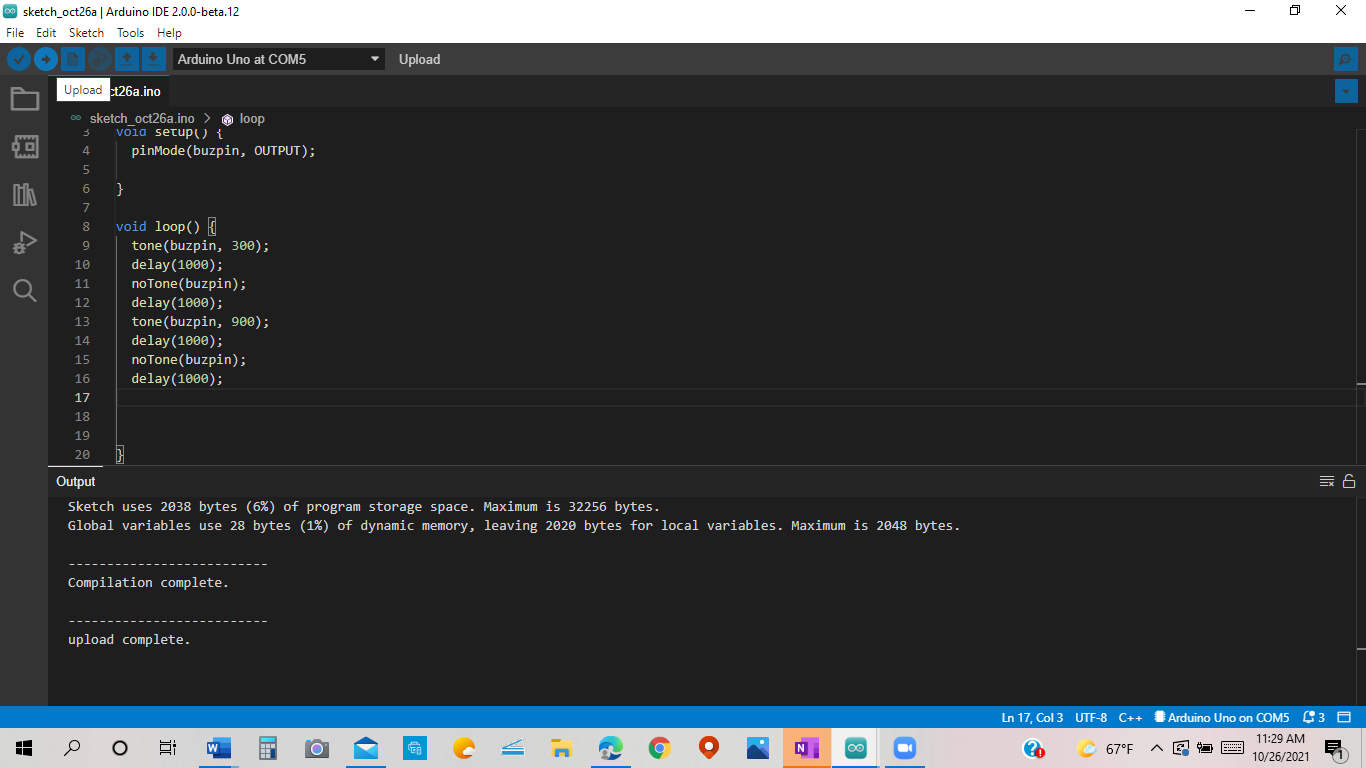Click Ln 17, Col 3 in status bar

click(1032, 717)
